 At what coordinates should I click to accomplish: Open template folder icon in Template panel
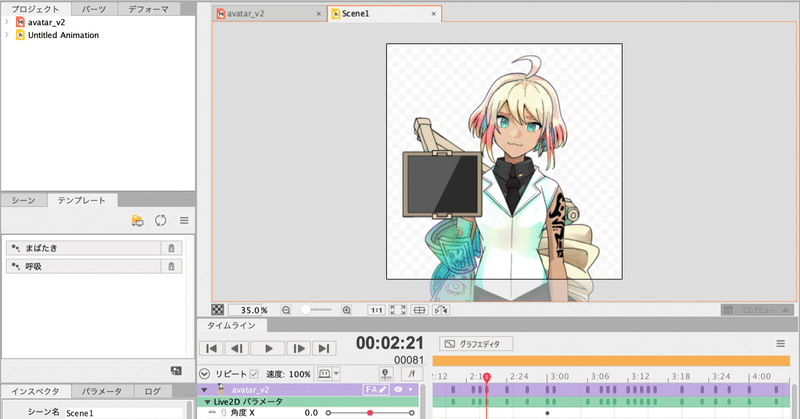[x=137, y=220]
